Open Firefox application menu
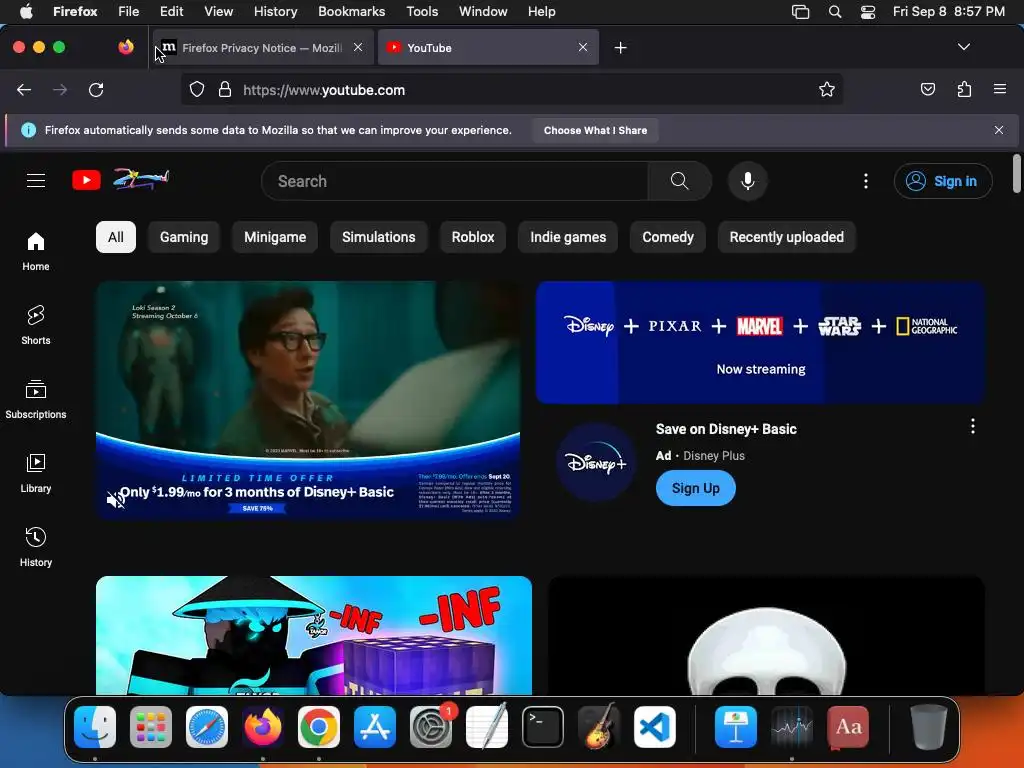1024x768 pixels. [999, 89]
